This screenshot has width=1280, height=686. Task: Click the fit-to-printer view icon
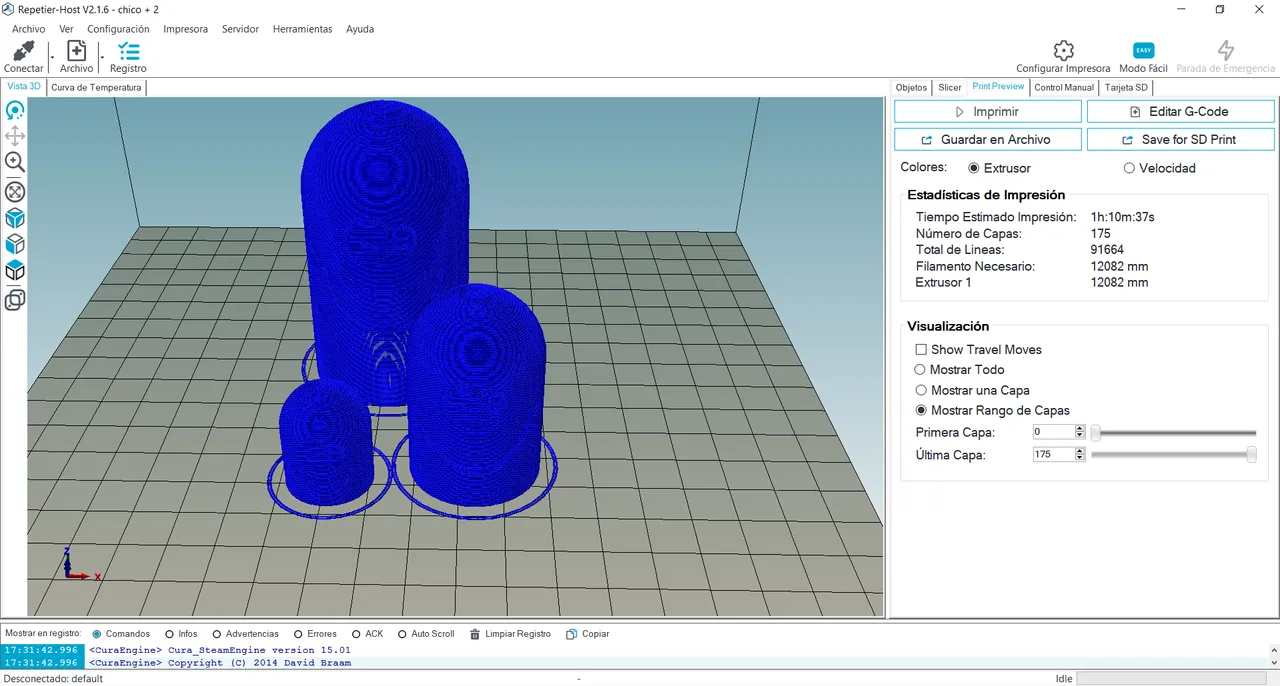[x=15, y=191]
